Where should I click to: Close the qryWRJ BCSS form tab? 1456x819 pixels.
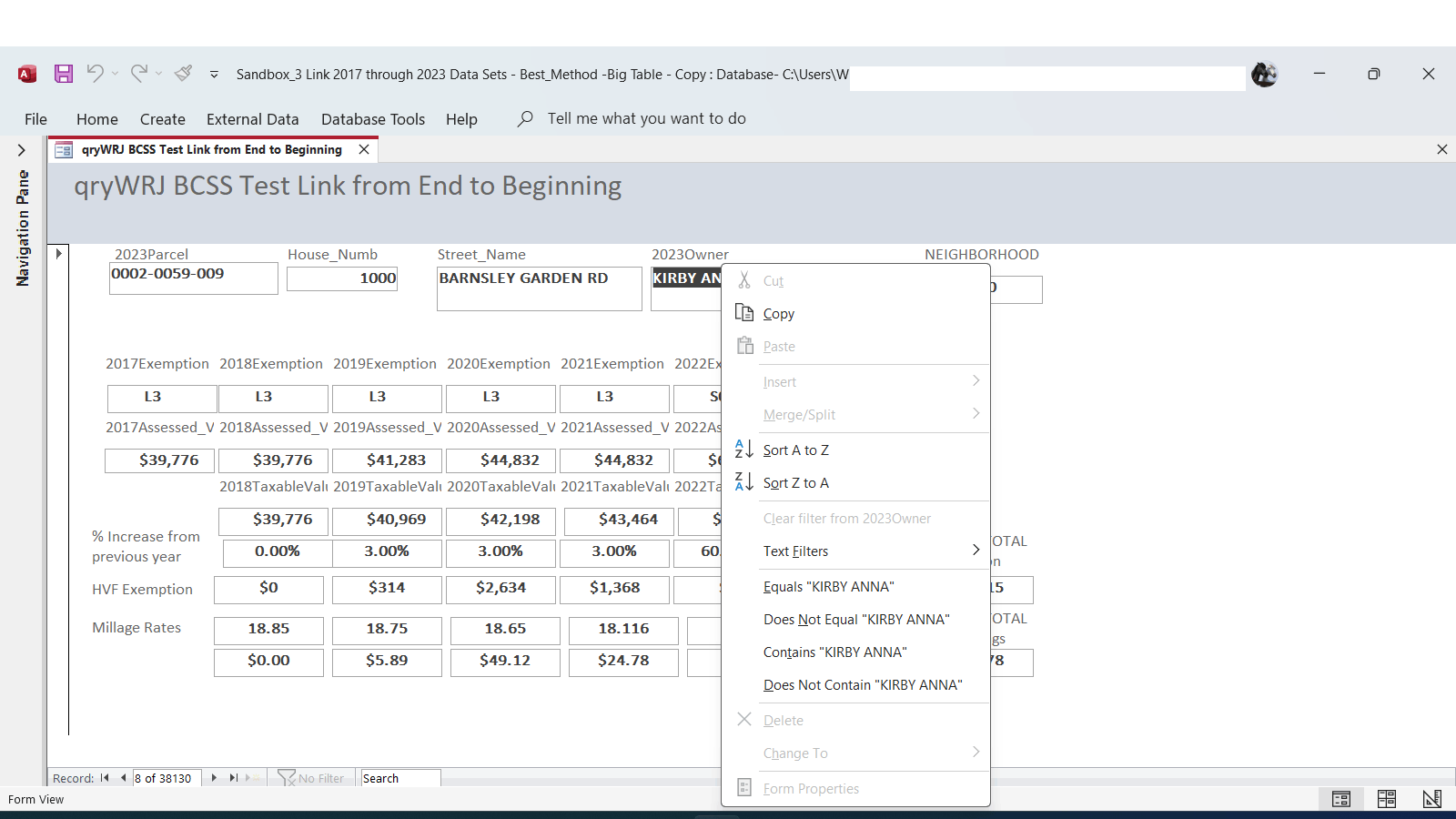(x=364, y=149)
